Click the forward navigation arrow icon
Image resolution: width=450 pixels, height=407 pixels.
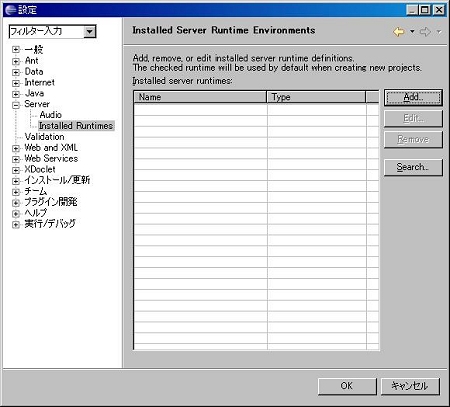pos(425,32)
